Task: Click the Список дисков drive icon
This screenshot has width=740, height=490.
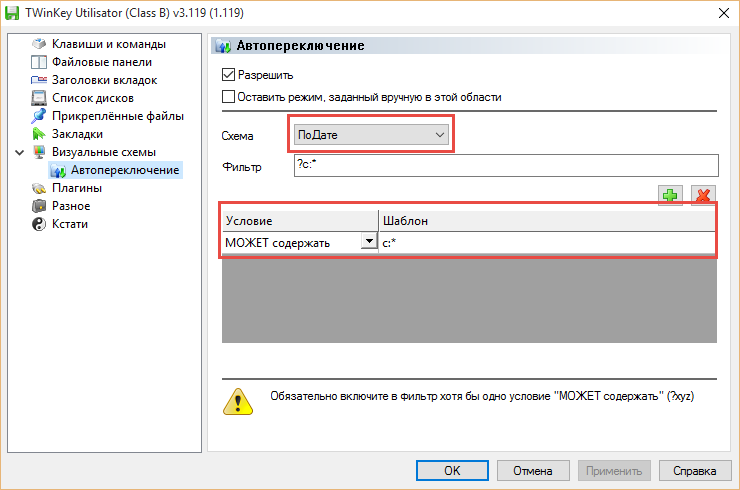Action: pyautogui.click(x=39, y=98)
